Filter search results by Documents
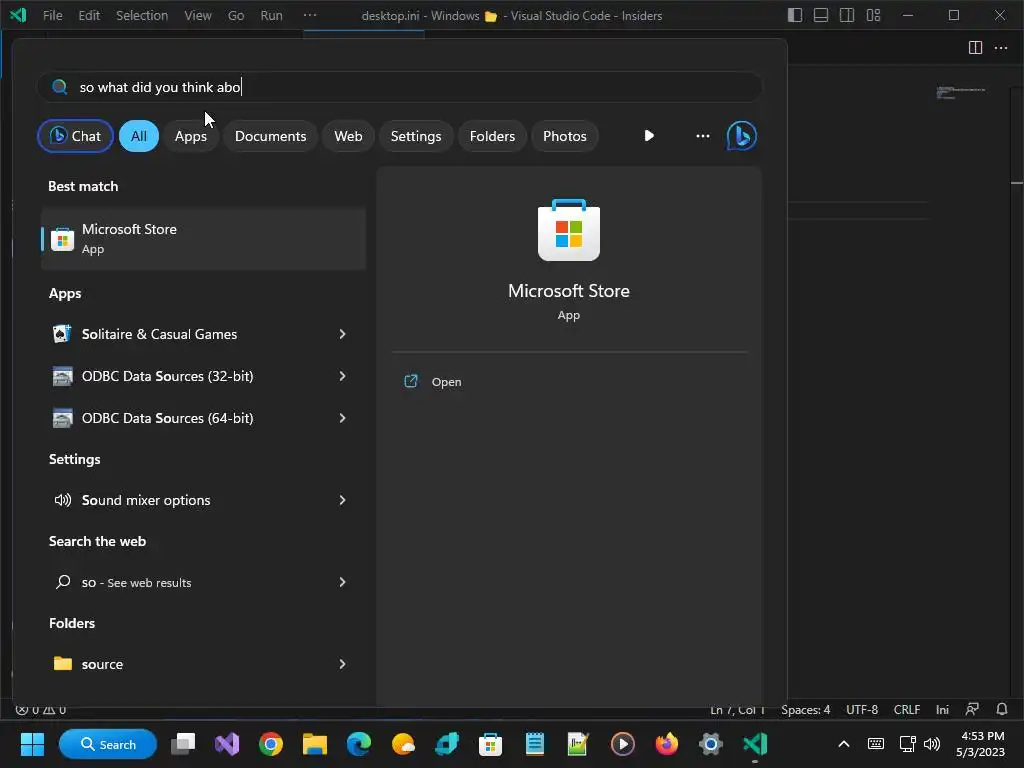The image size is (1024, 768). (x=270, y=136)
